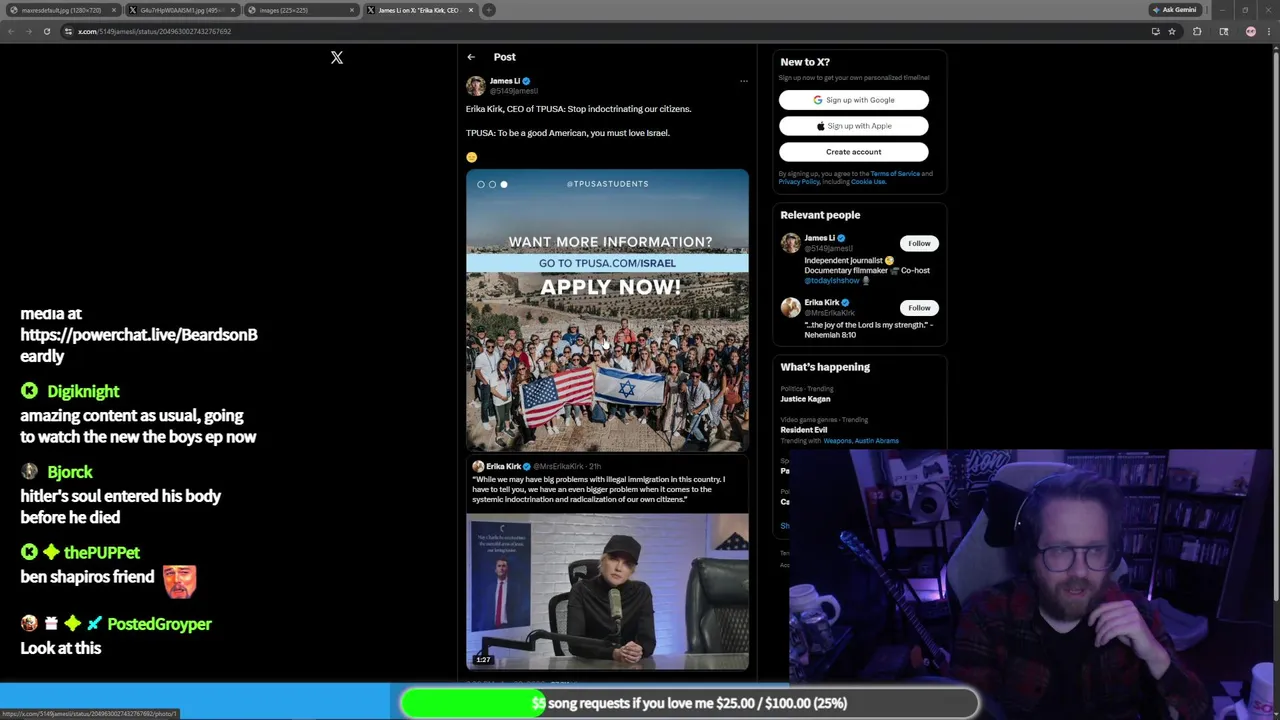Click @todayishow link in James Li bio
This screenshot has height=720, width=1280.
coord(832,281)
